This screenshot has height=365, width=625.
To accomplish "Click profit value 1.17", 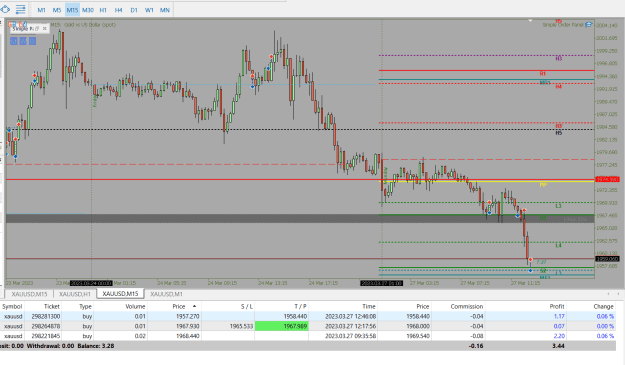I will coord(559,316).
